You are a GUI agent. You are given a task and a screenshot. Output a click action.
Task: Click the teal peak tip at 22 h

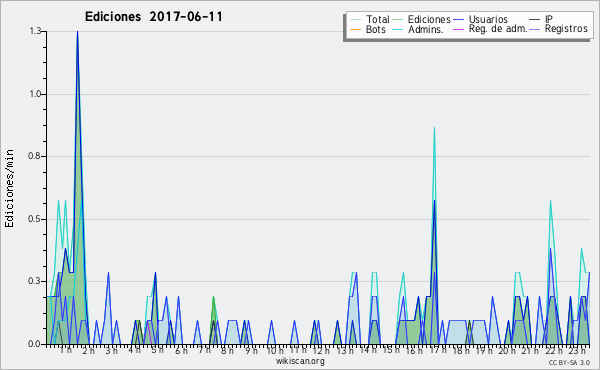pyautogui.click(x=550, y=200)
